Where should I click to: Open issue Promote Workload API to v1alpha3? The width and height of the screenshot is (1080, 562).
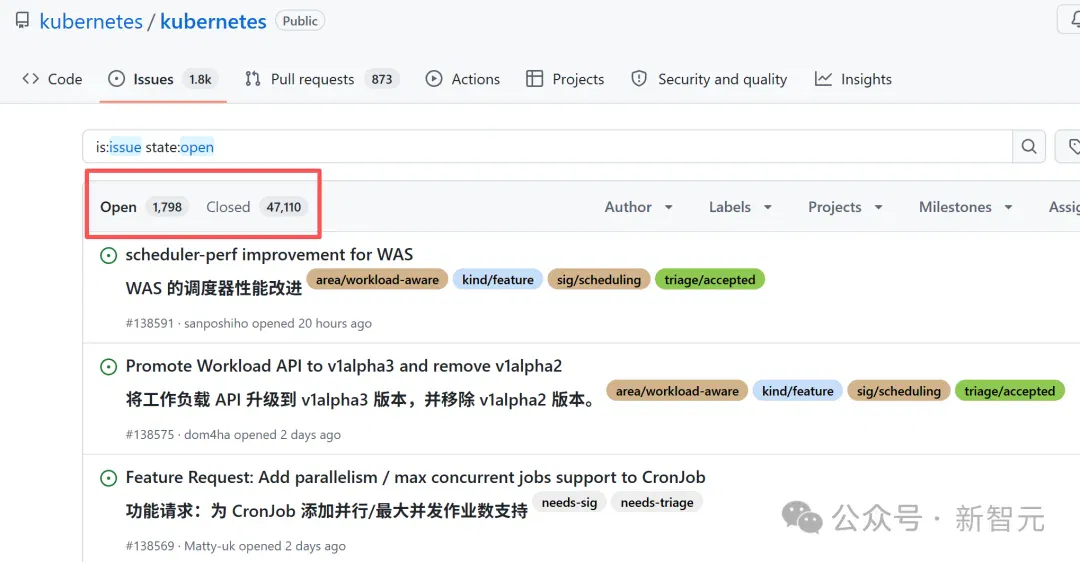[x=344, y=366]
